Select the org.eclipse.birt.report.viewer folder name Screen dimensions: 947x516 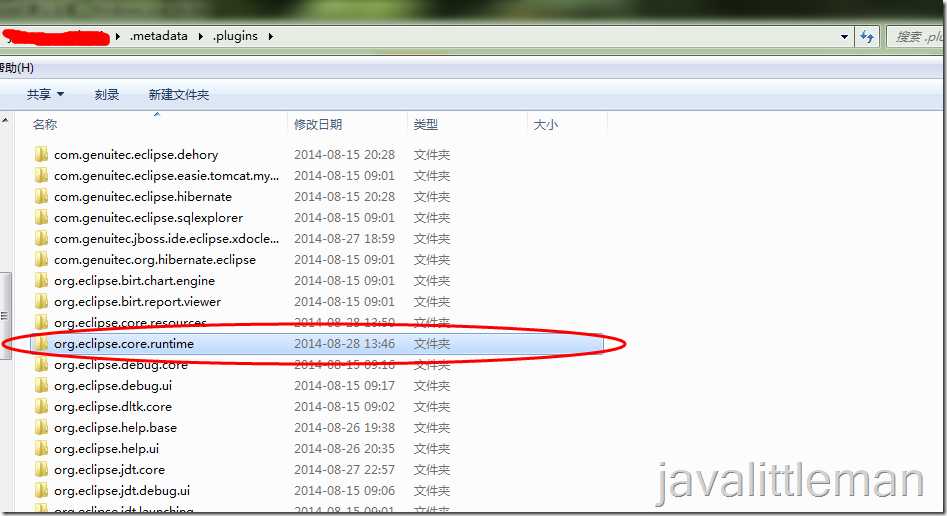137,302
